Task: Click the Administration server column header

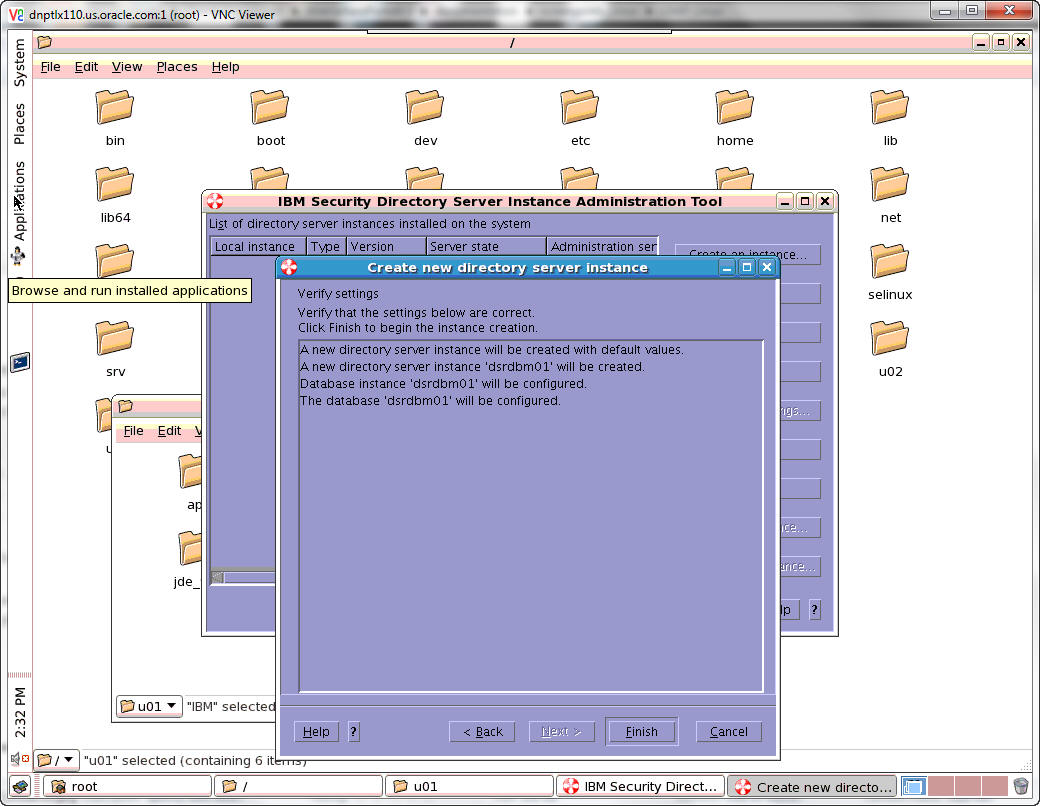Action: pos(602,247)
